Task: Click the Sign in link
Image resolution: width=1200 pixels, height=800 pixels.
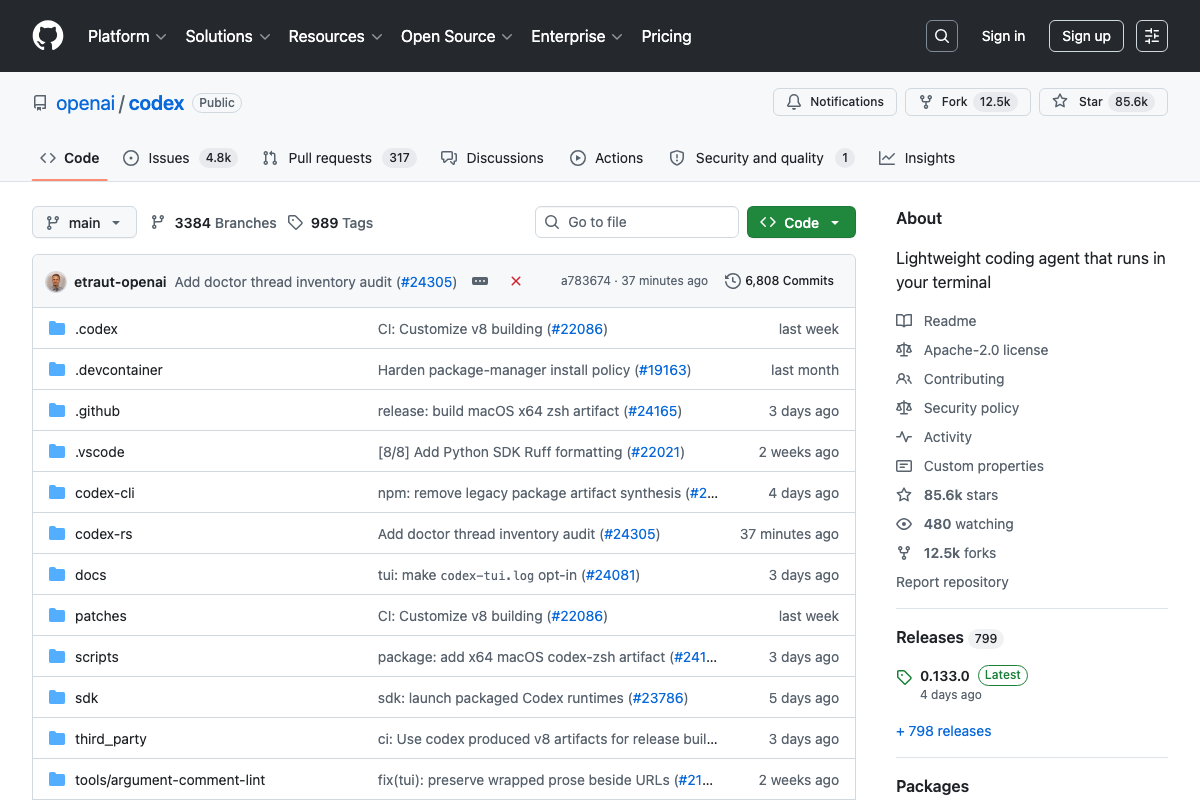Action: point(1003,36)
